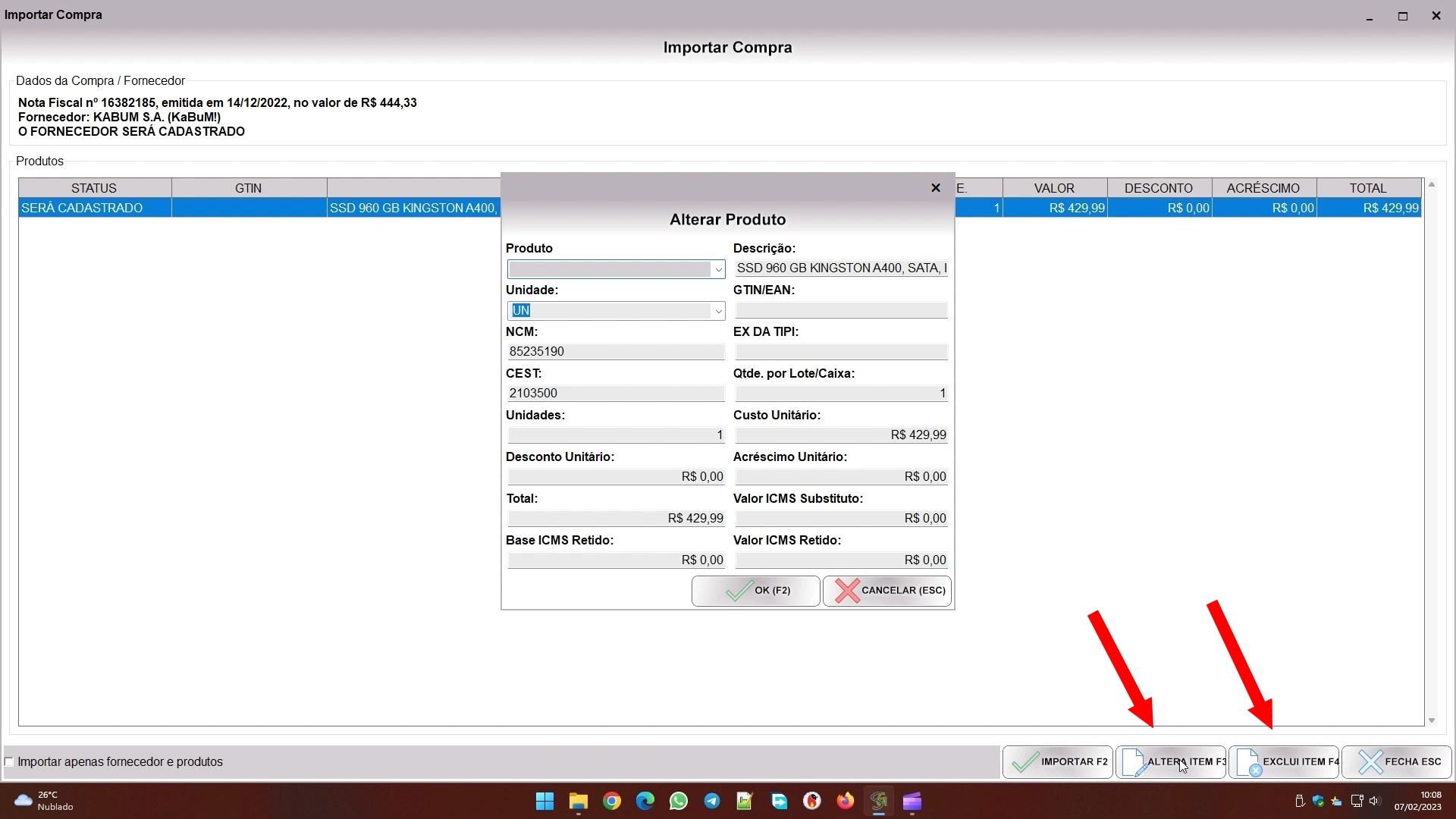Click the Base ICMS Retido field
Viewport: 1456px width, 819px height.
point(616,560)
